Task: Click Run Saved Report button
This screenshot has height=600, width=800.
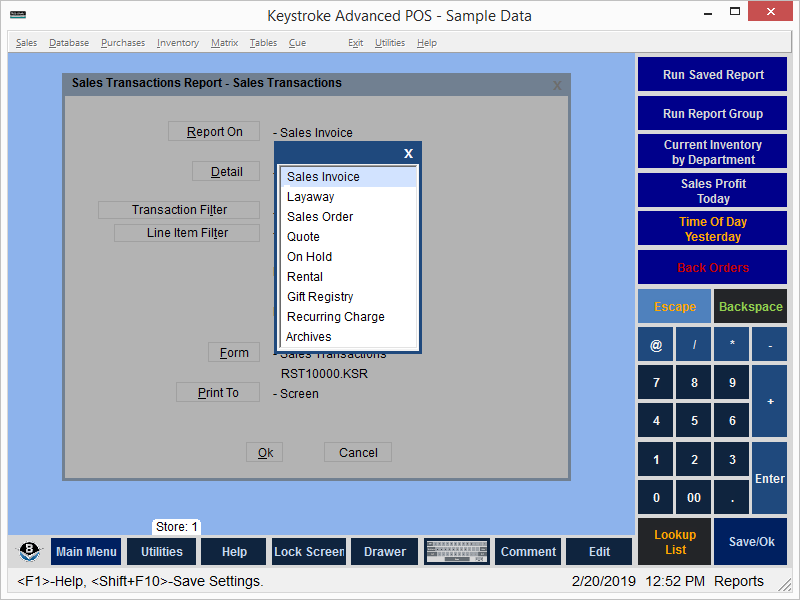Action: [x=712, y=75]
